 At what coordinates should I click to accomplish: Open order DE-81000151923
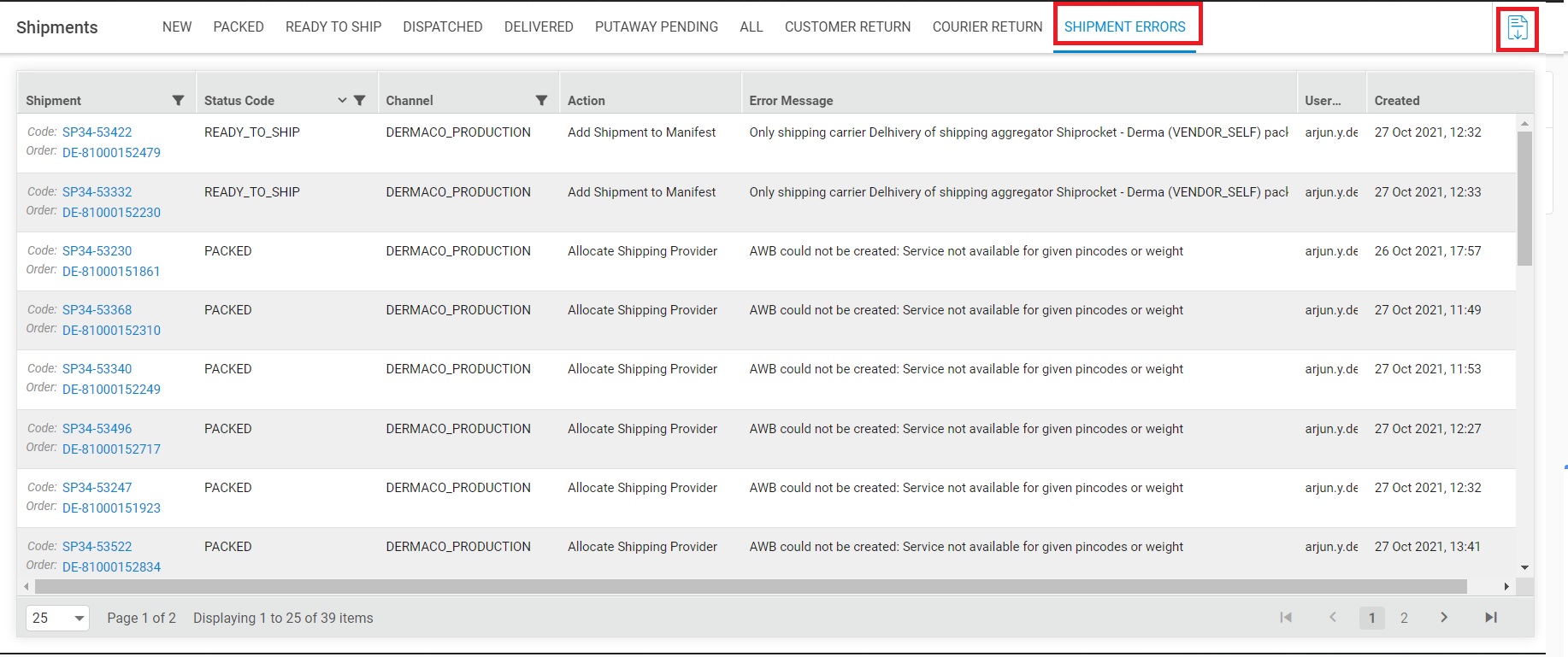(111, 508)
